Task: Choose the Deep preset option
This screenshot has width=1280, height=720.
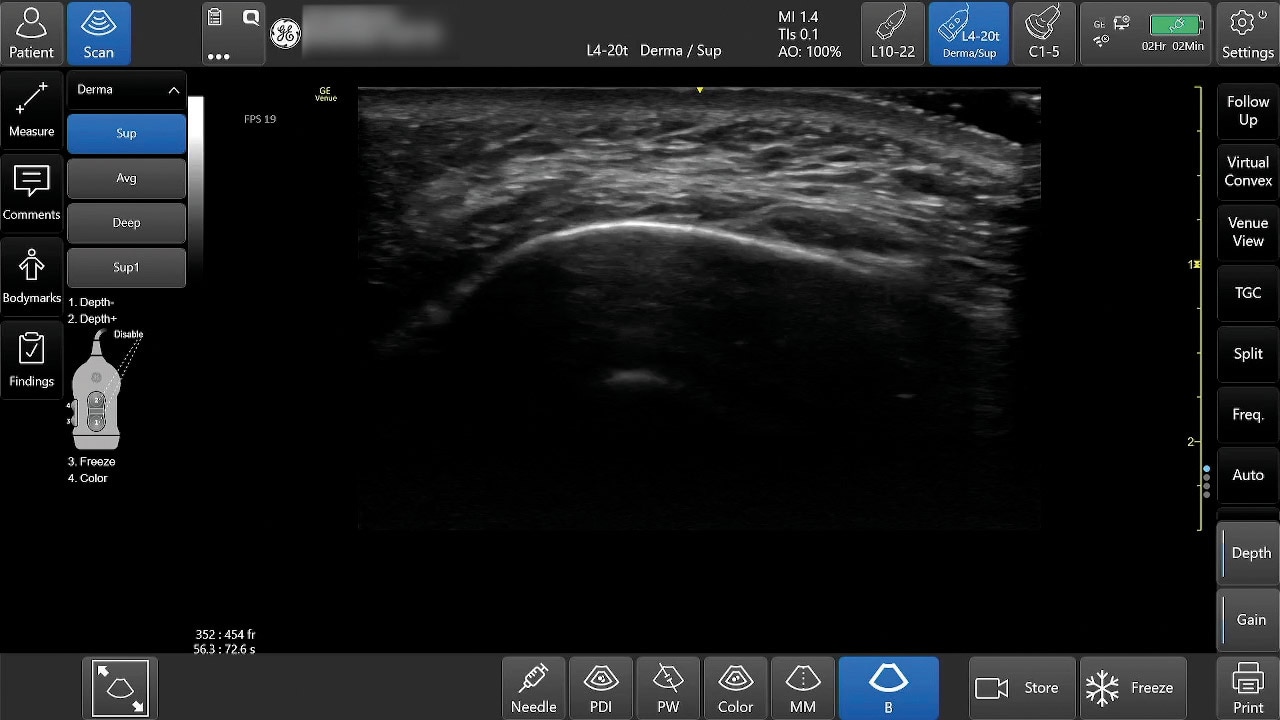Action: [x=126, y=223]
